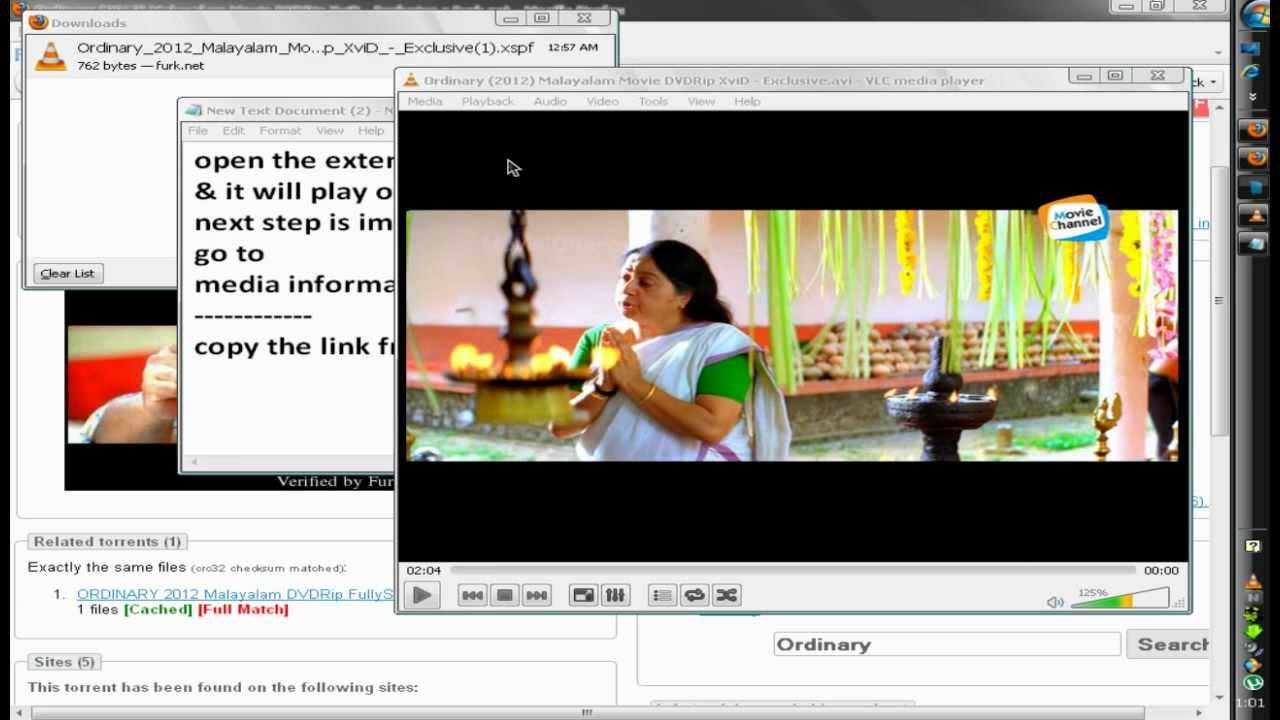1280x720 pixels.
Task: Click the [Full Match] label
Action: tap(243, 609)
